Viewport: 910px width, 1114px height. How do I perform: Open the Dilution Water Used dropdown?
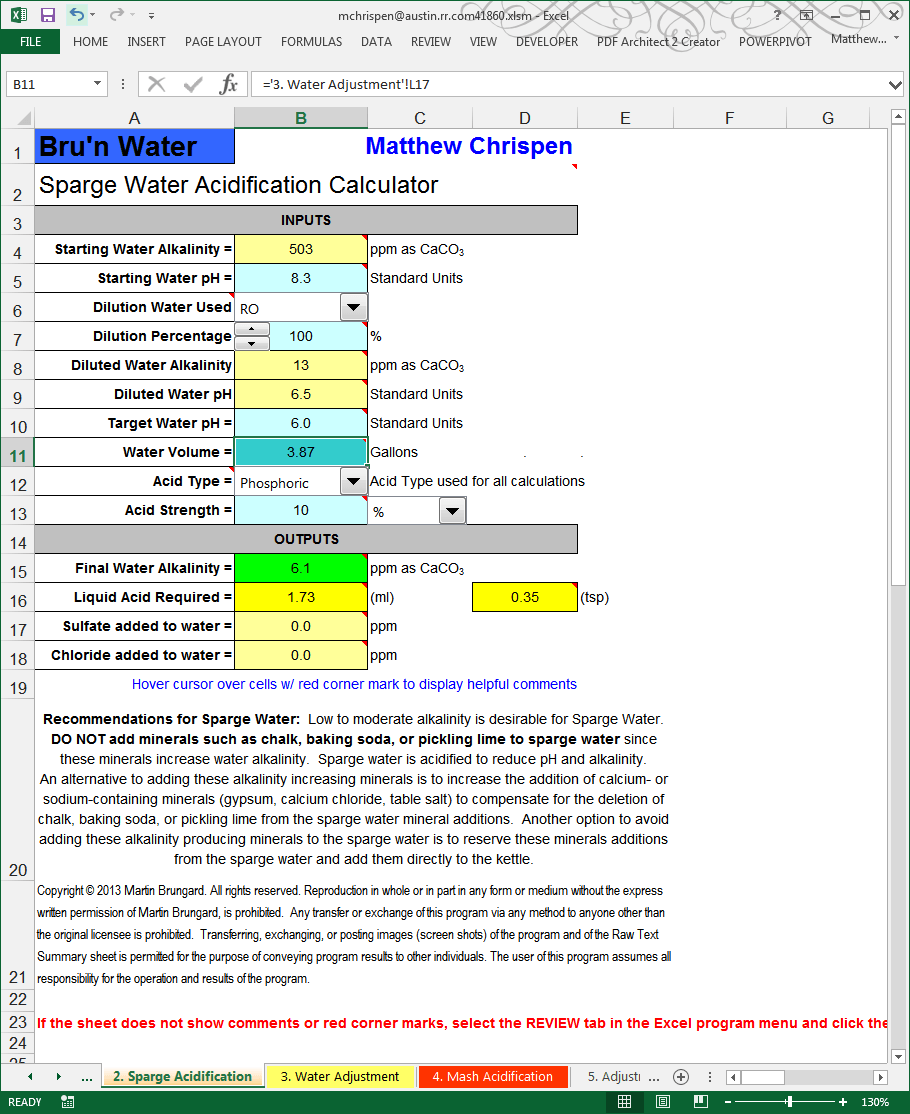tap(353, 307)
